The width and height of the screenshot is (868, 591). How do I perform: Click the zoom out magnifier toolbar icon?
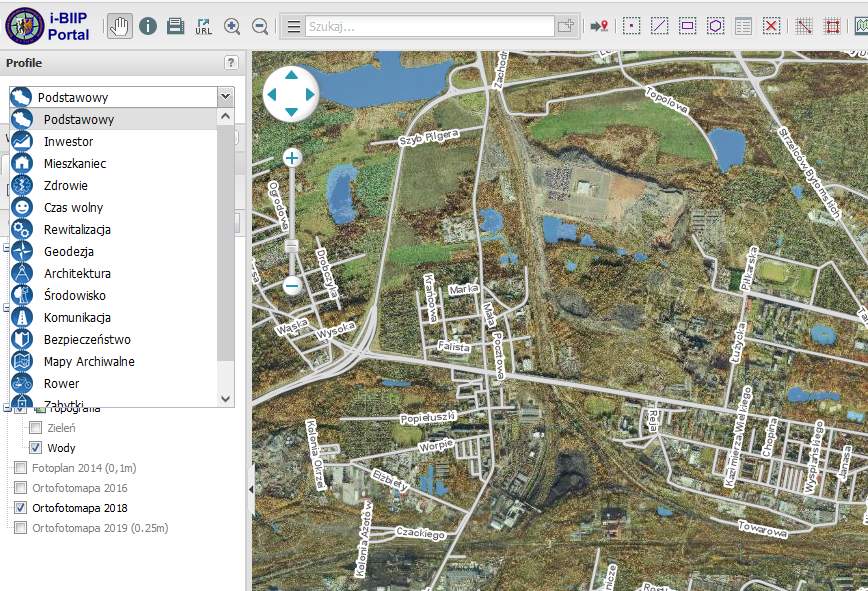(260, 26)
